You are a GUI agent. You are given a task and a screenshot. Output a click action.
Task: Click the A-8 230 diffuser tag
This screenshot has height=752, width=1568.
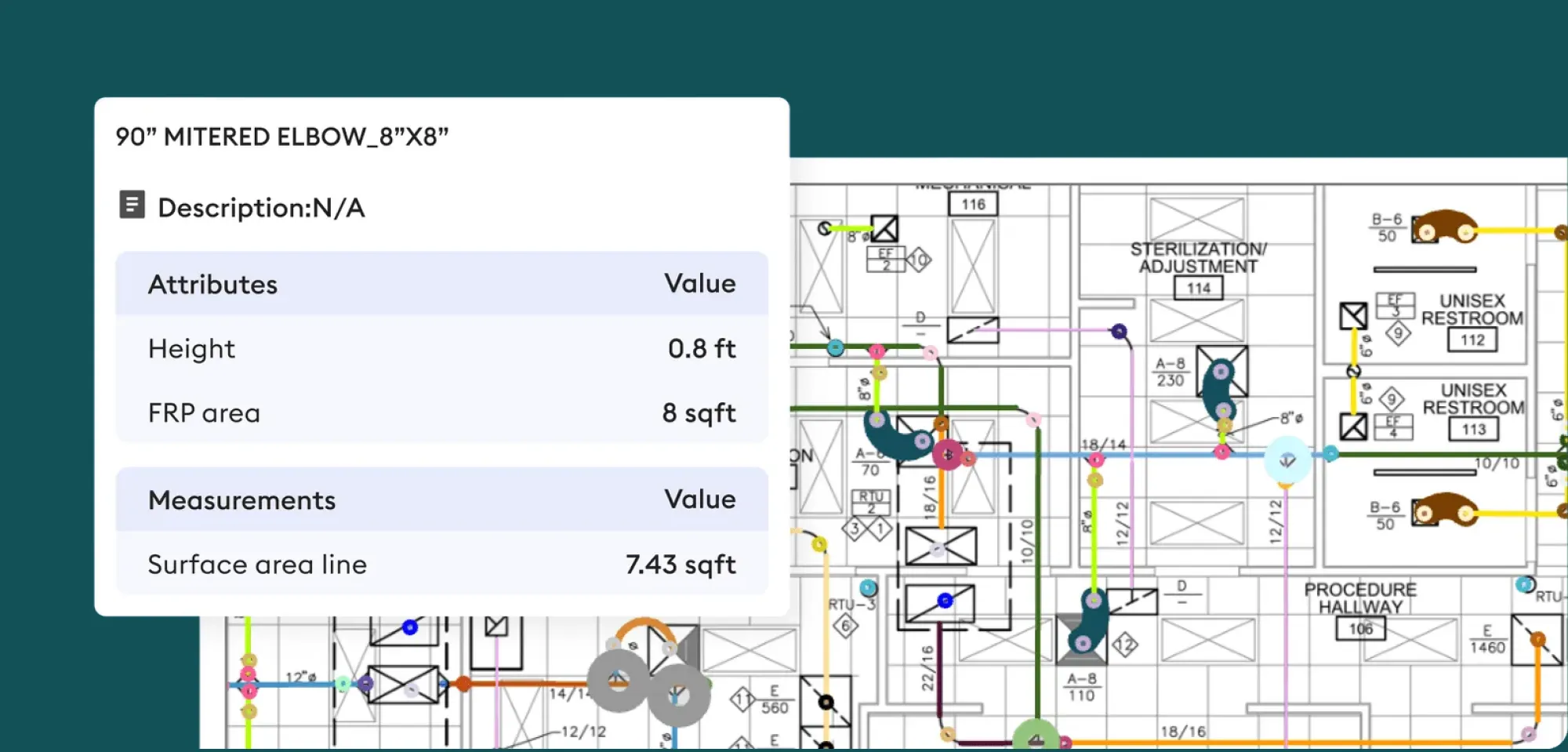pyautogui.click(x=1170, y=372)
